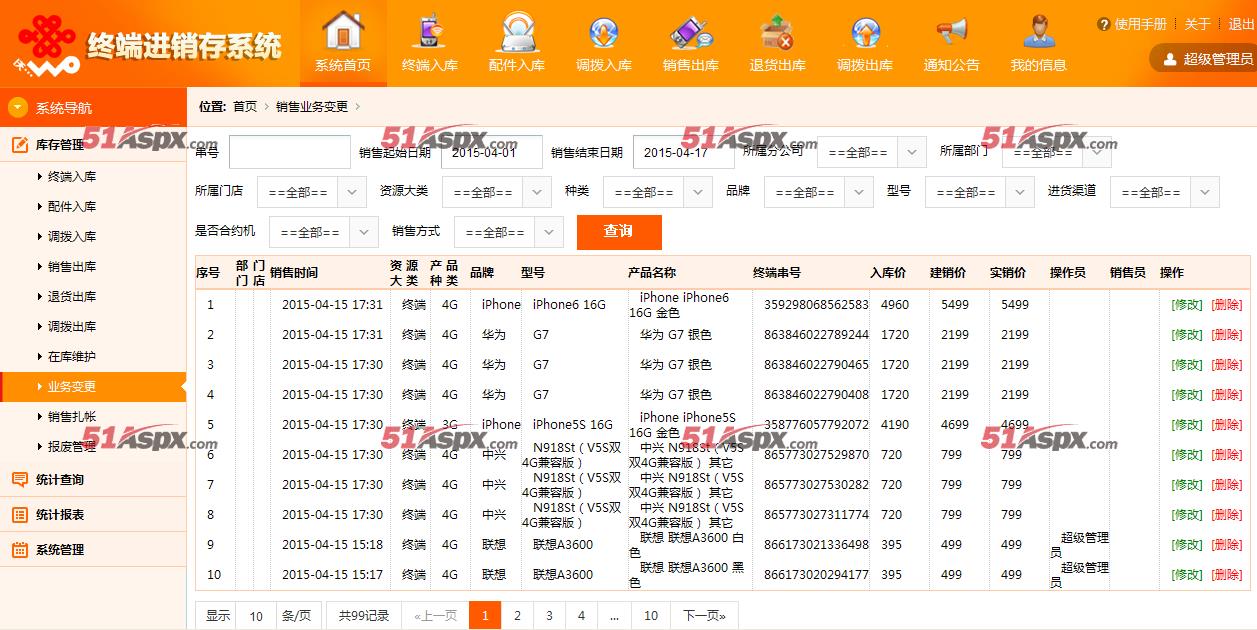The height and width of the screenshot is (630, 1257).
Task: Collapse the 系统导航 header arrow
Action: (x=18, y=108)
